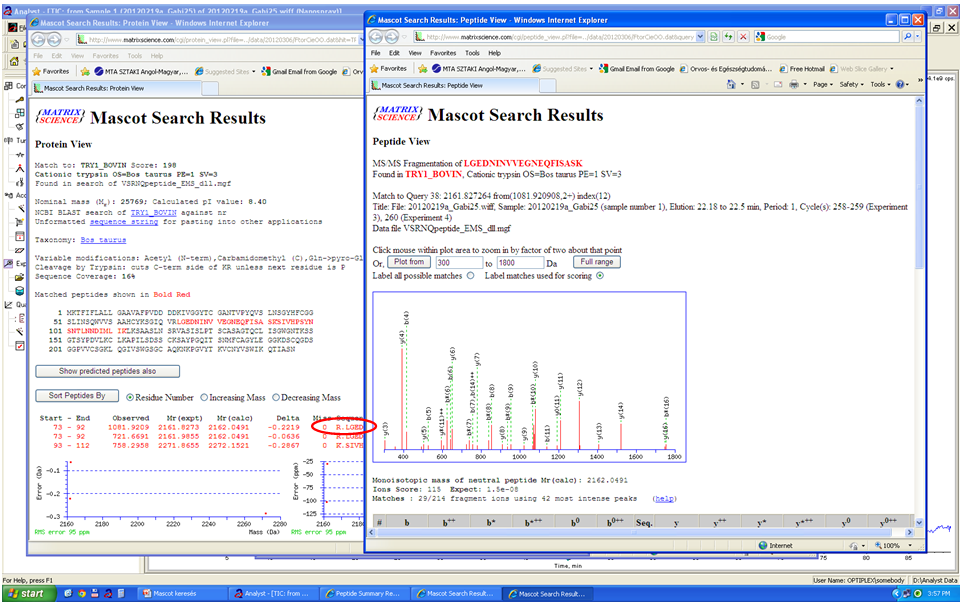Click the Matrix Science logo in Protein View
Screen dimensions: 960x602
click(x=59, y=116)
